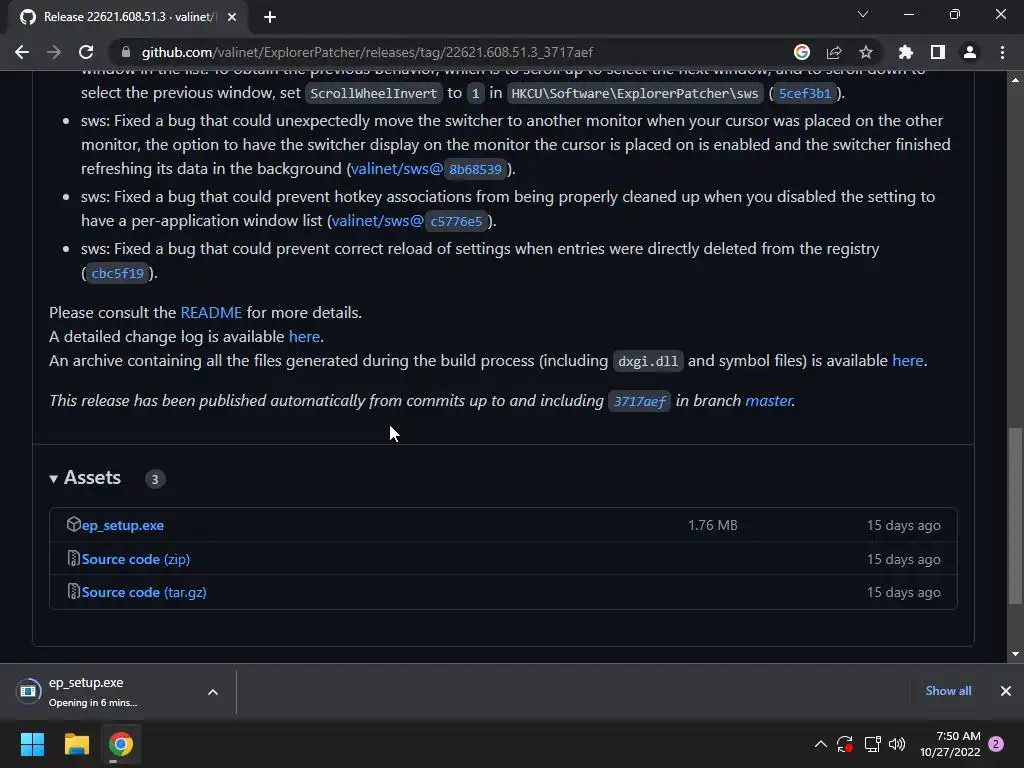This screenshot has height=768, width=1024.
Task: Open commit 5cef3b1 link
Action: pyautogui.click(x=805, y=93)
